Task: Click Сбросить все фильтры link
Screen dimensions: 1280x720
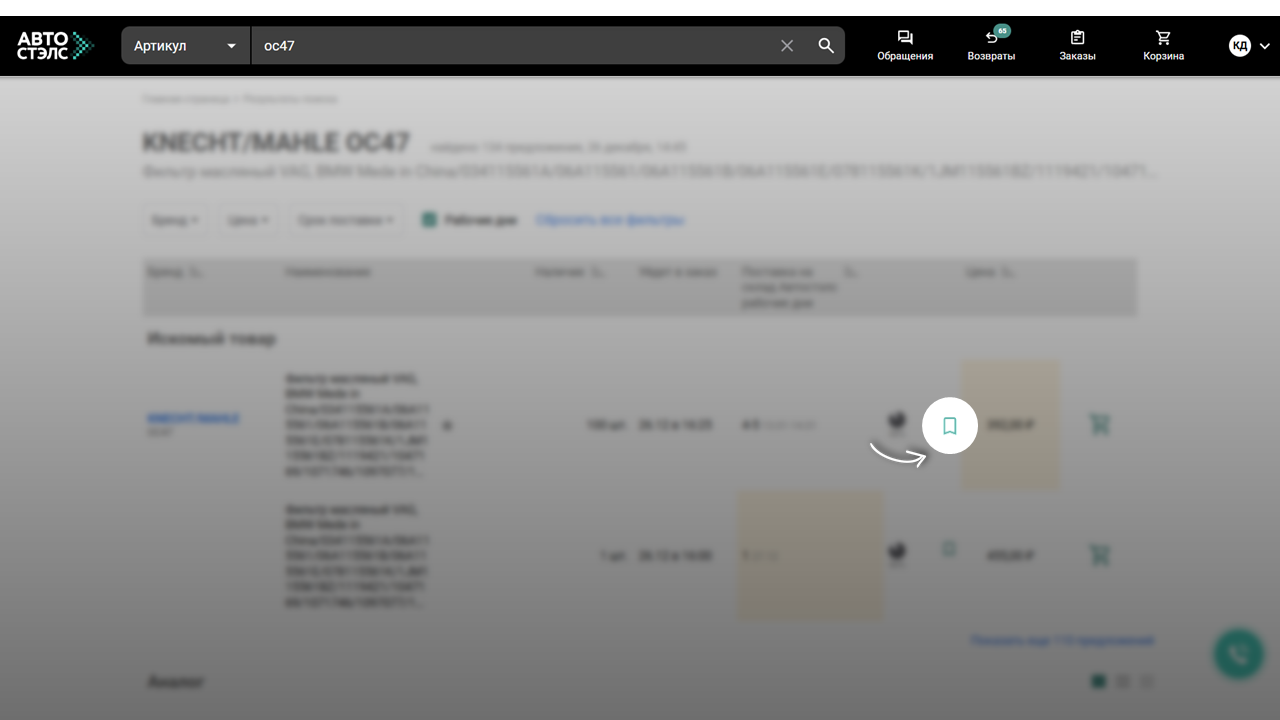Action: click(x=610, y=220)
